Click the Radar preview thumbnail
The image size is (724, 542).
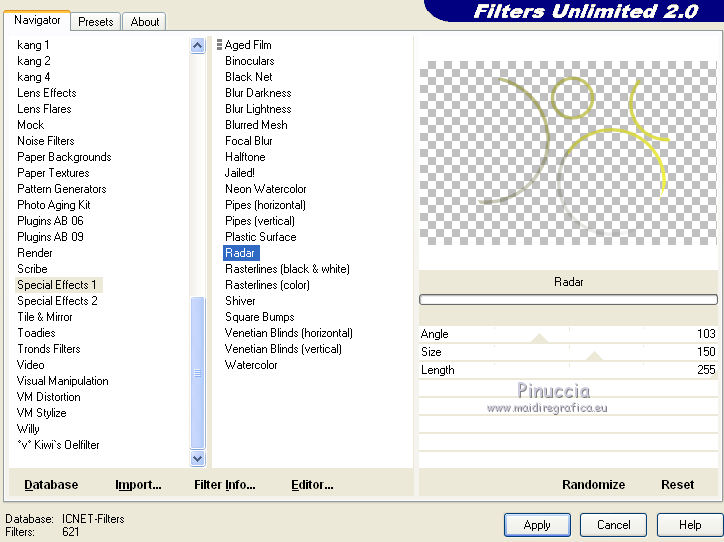[568, 153]
